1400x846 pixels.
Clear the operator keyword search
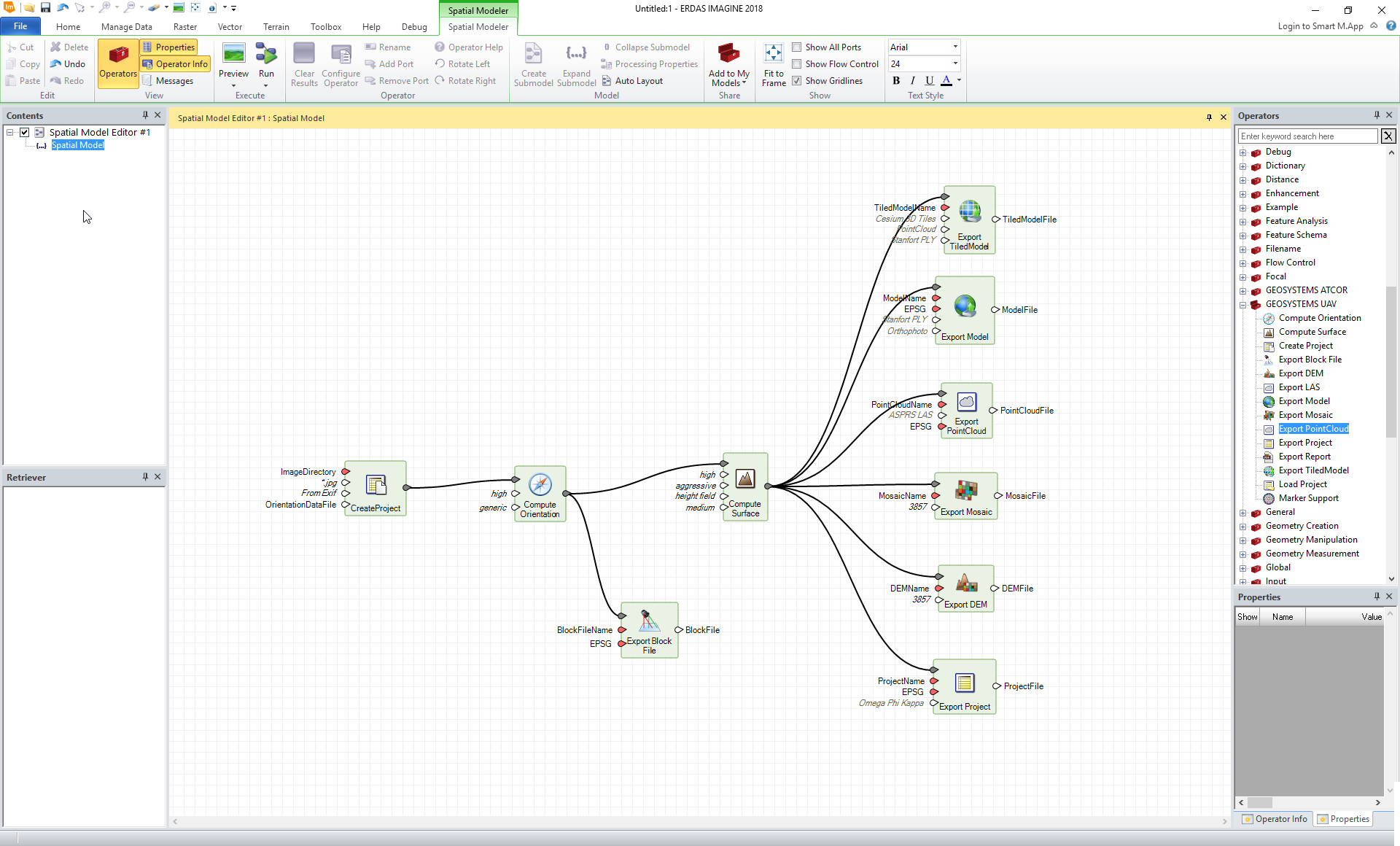tap(1388, 136)
